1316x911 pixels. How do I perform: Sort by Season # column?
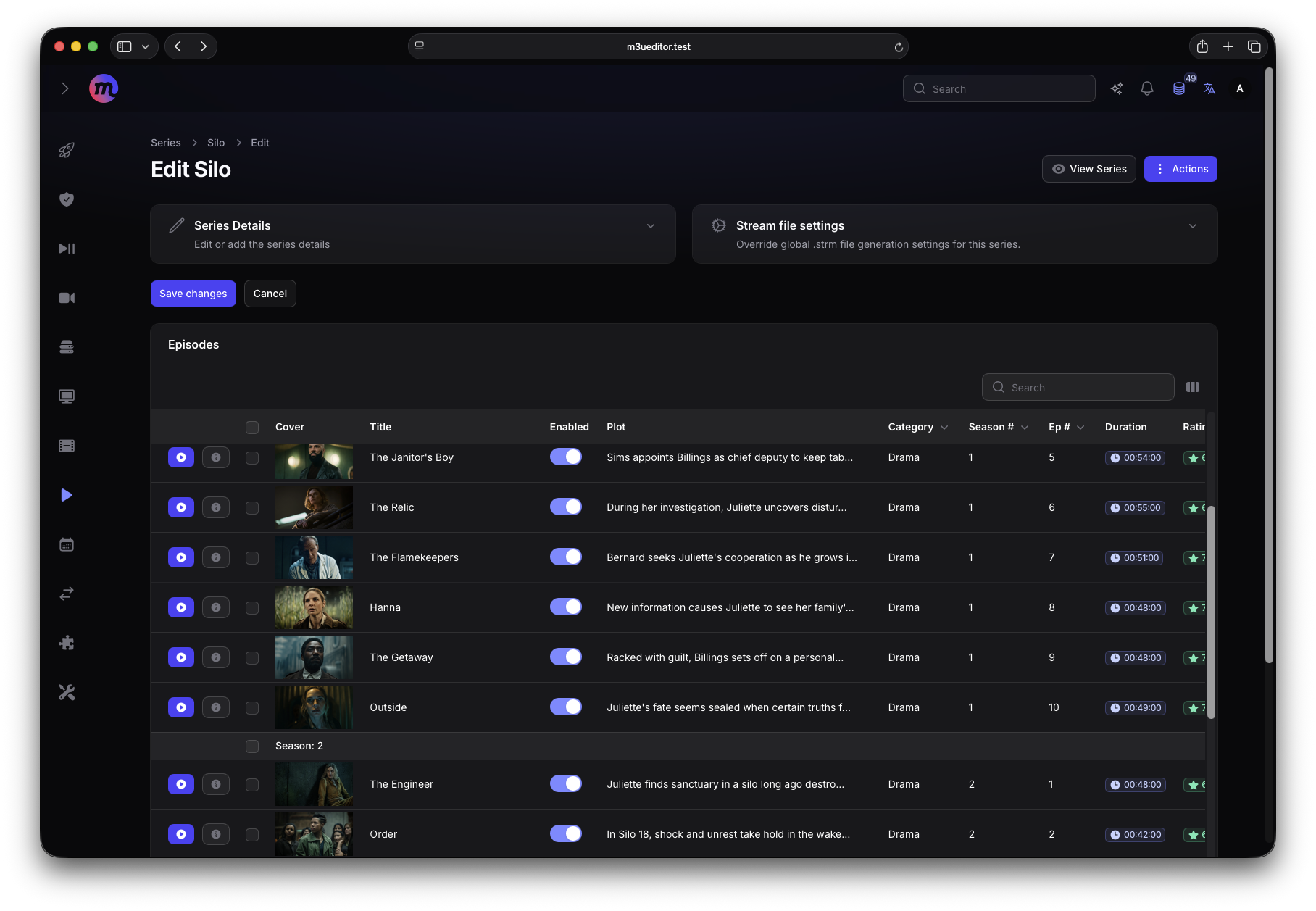click(999, 427)
